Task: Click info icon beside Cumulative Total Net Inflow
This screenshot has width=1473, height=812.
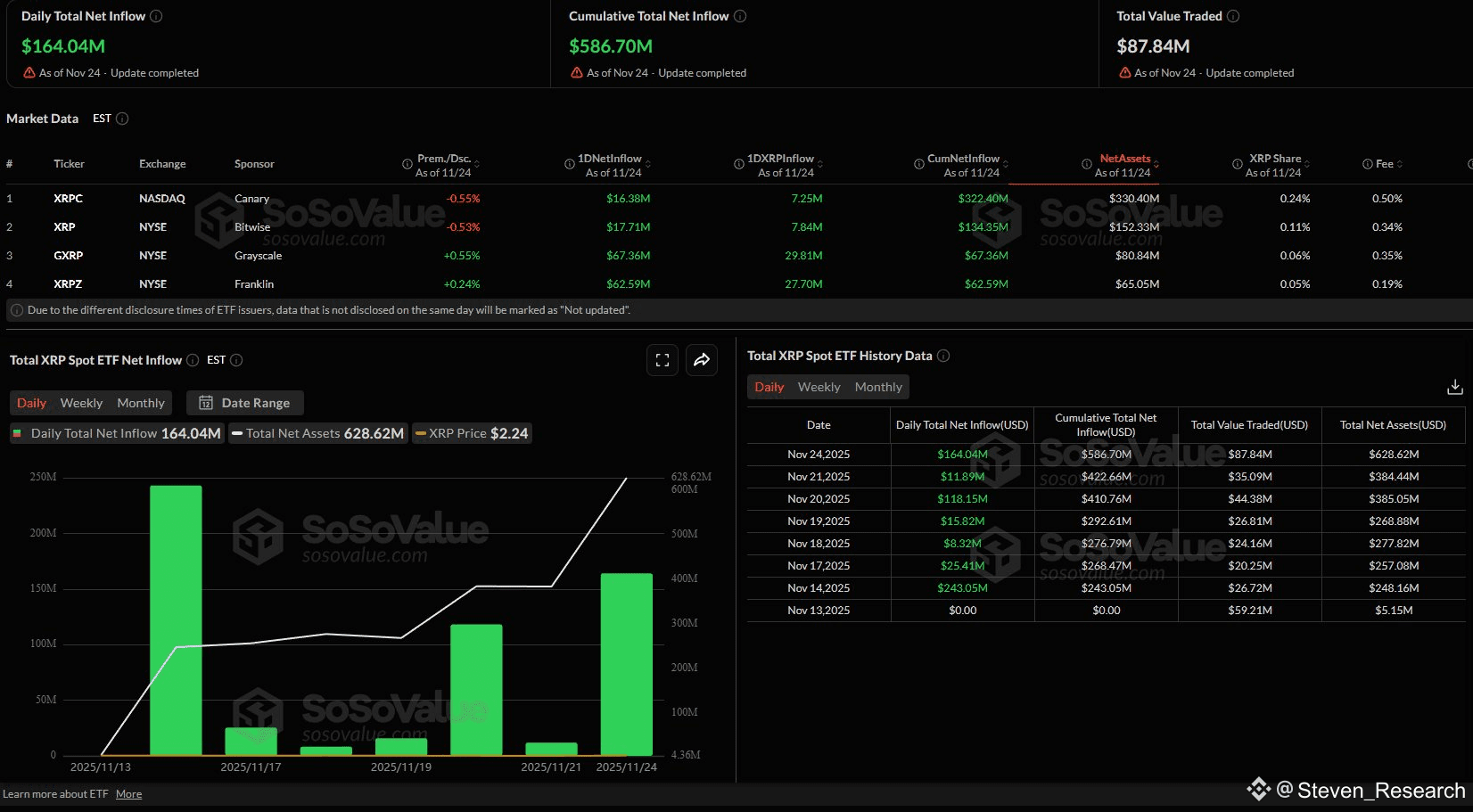Action: pyautogui.click(x=740, y=16)
